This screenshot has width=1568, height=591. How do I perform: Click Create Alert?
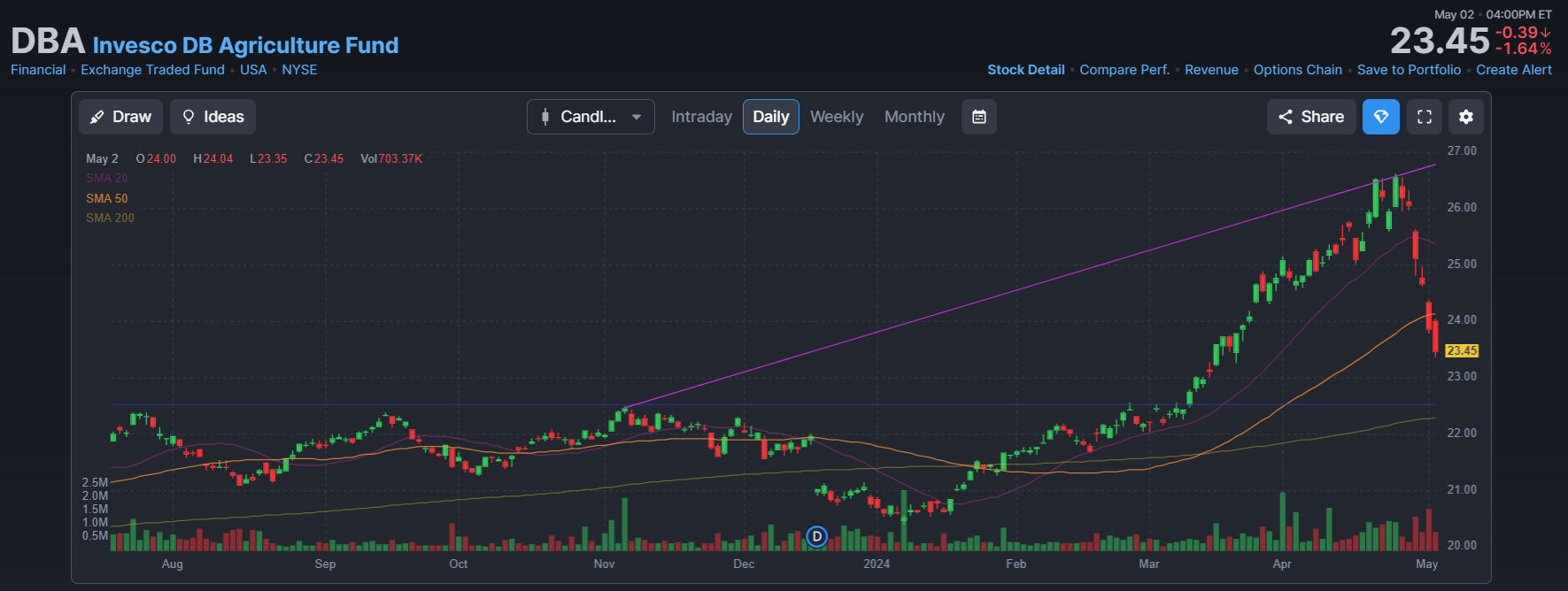[x=1514, y=70]
